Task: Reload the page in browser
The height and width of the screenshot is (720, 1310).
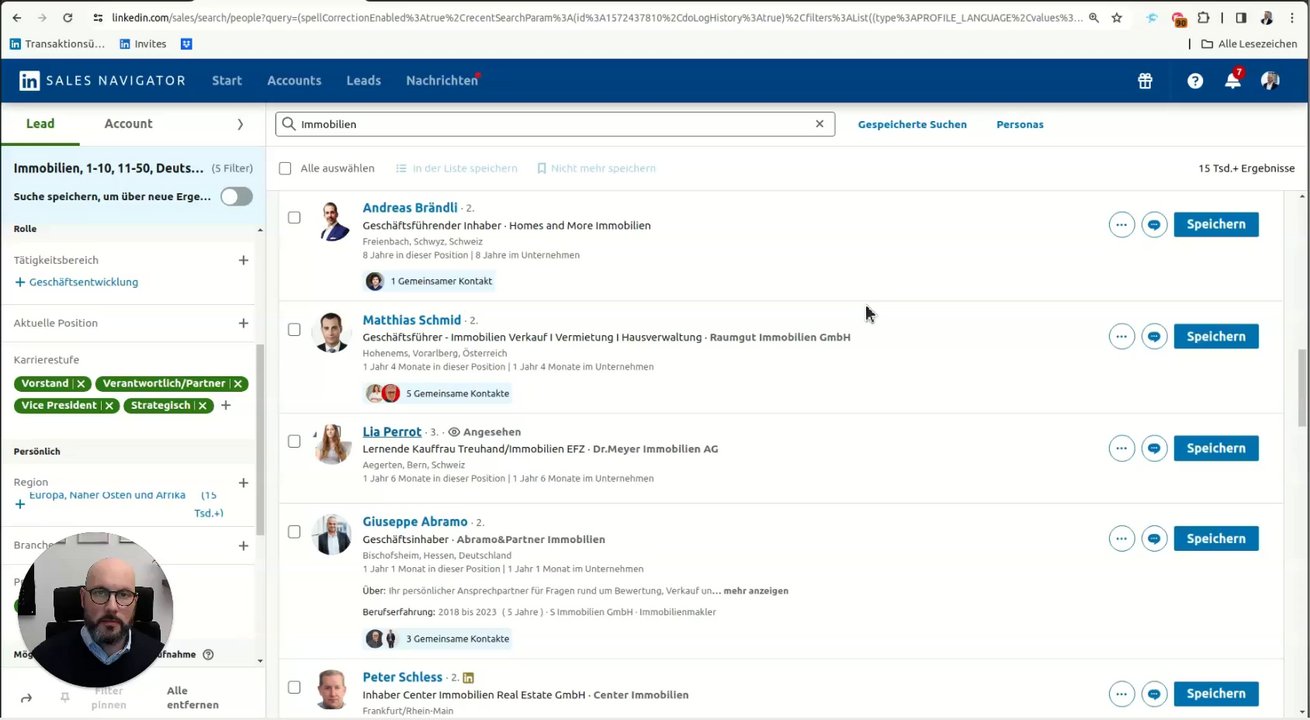Action: pos(67,18)
